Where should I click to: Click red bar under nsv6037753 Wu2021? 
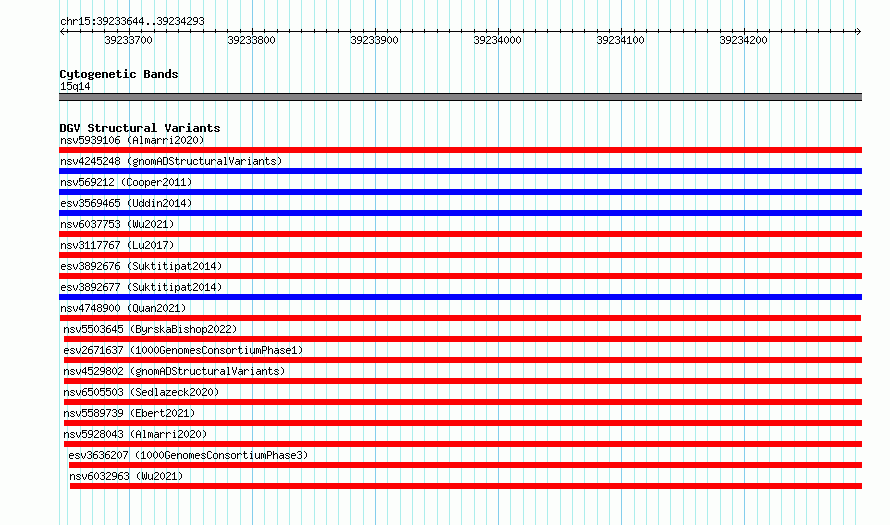tap(460, 234)
